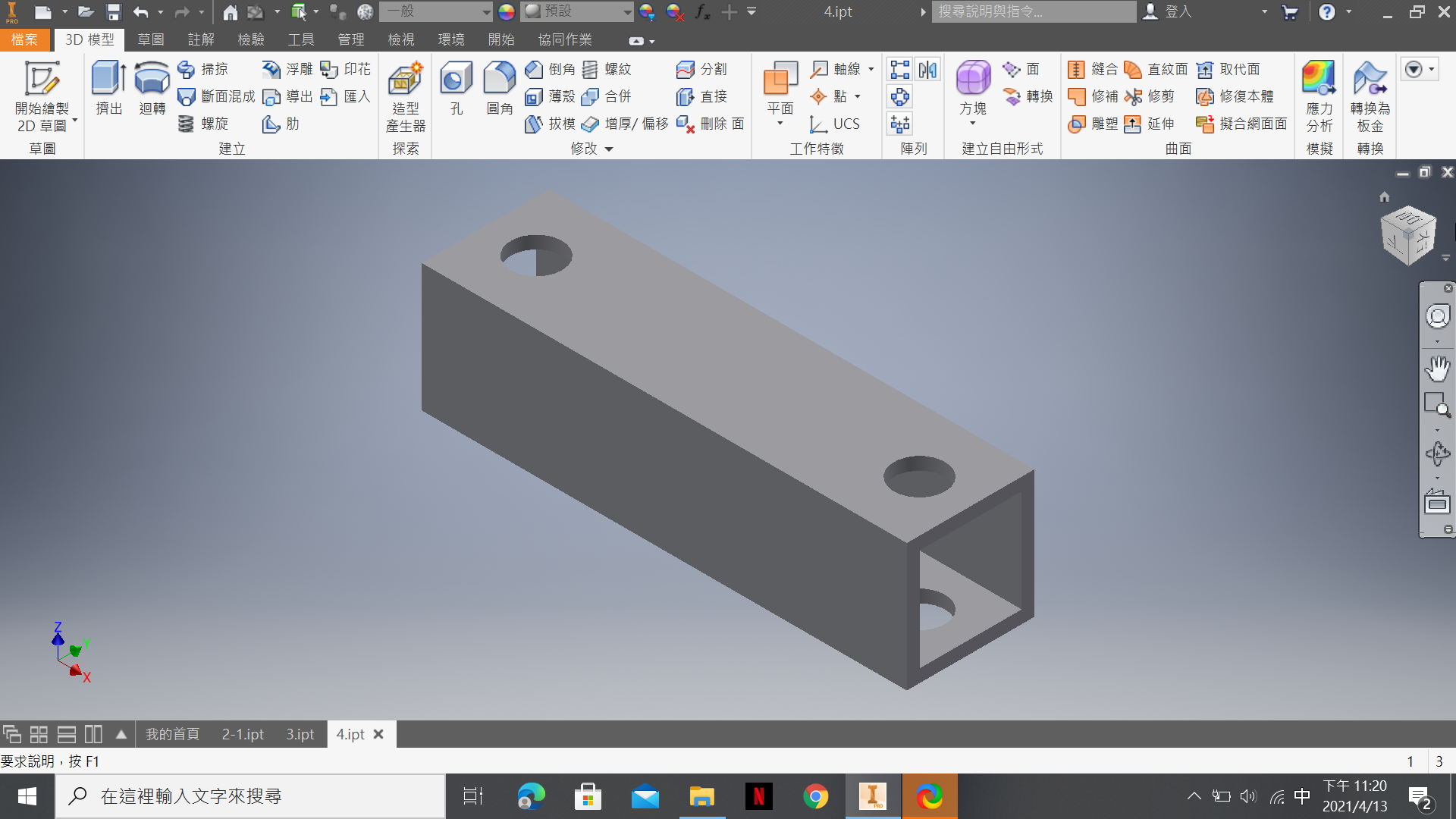Image resolution: width=1456 pixels, height=819 pixels.
Task: Toggle Windows IME language indicator 中
Action: tap(1302, 796)
